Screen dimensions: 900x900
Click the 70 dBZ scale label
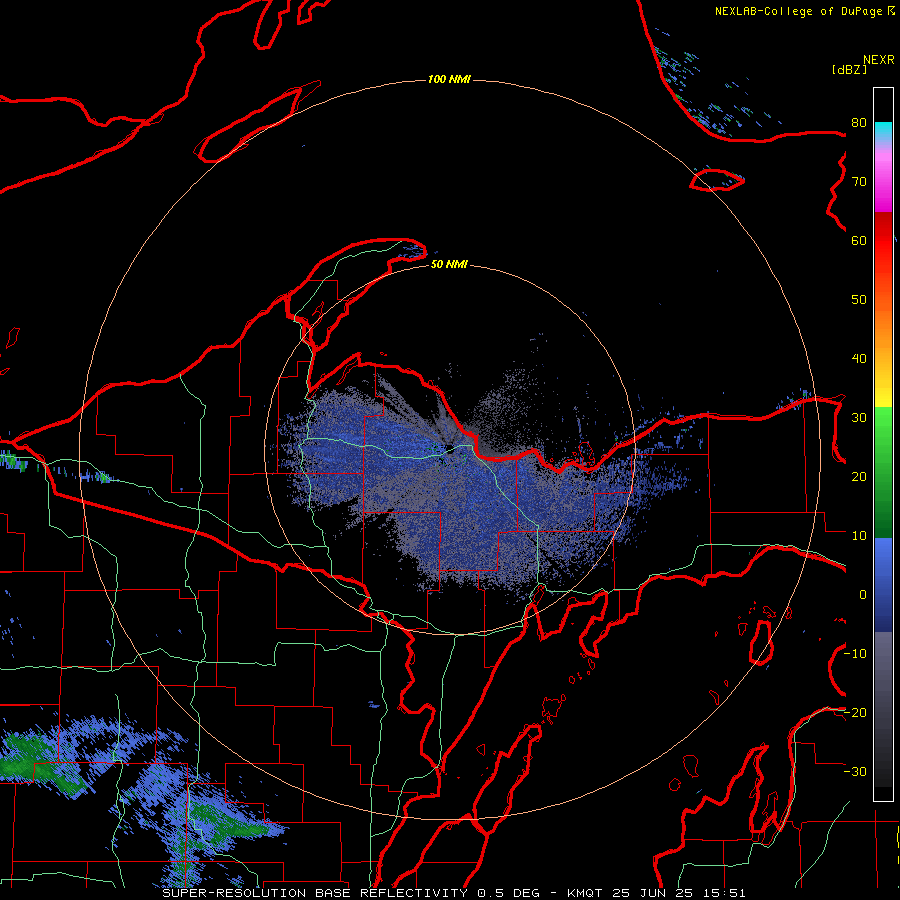pyautogui.click(x=859, y=182)
